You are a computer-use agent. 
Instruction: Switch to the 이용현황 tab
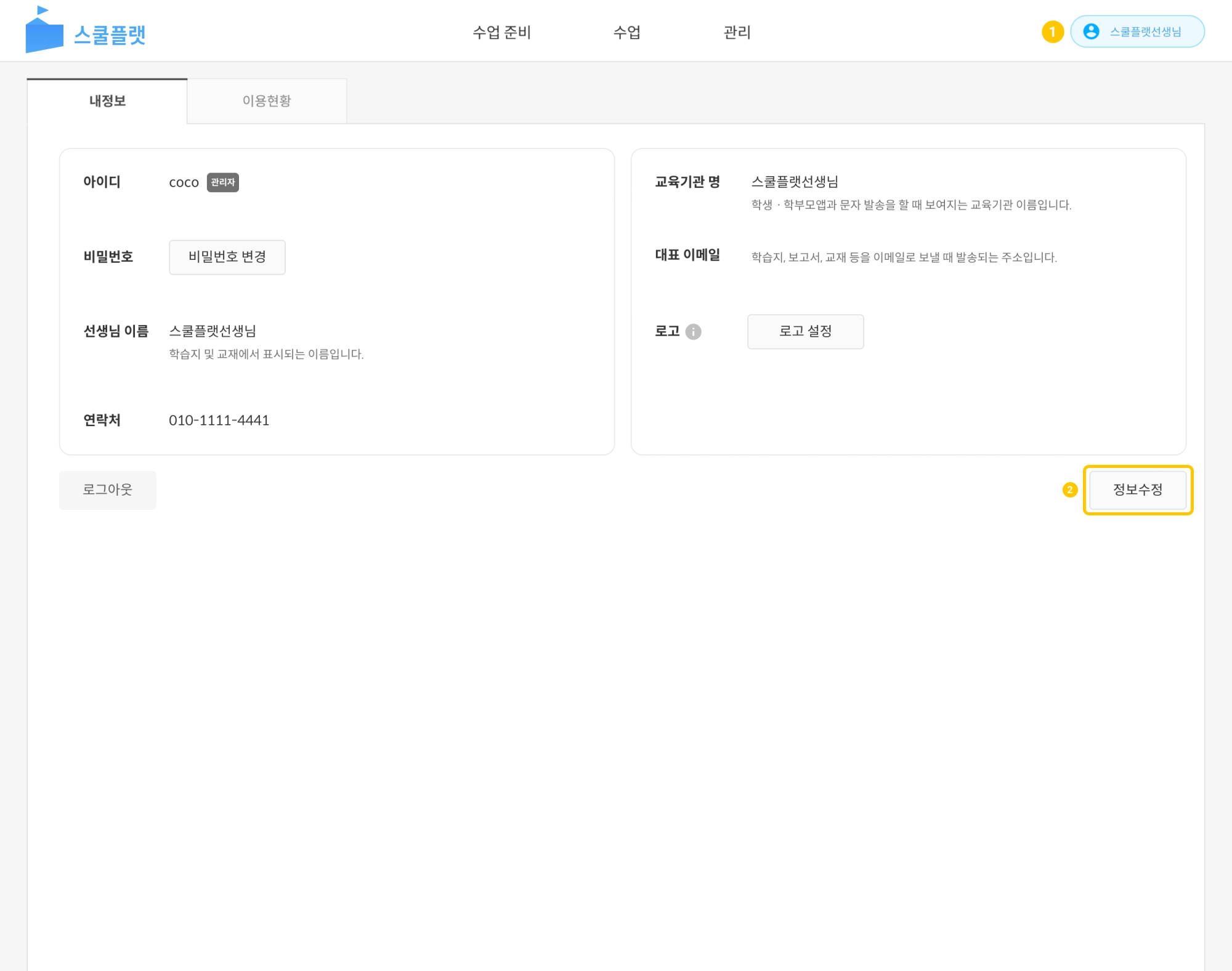pos(266,101)
